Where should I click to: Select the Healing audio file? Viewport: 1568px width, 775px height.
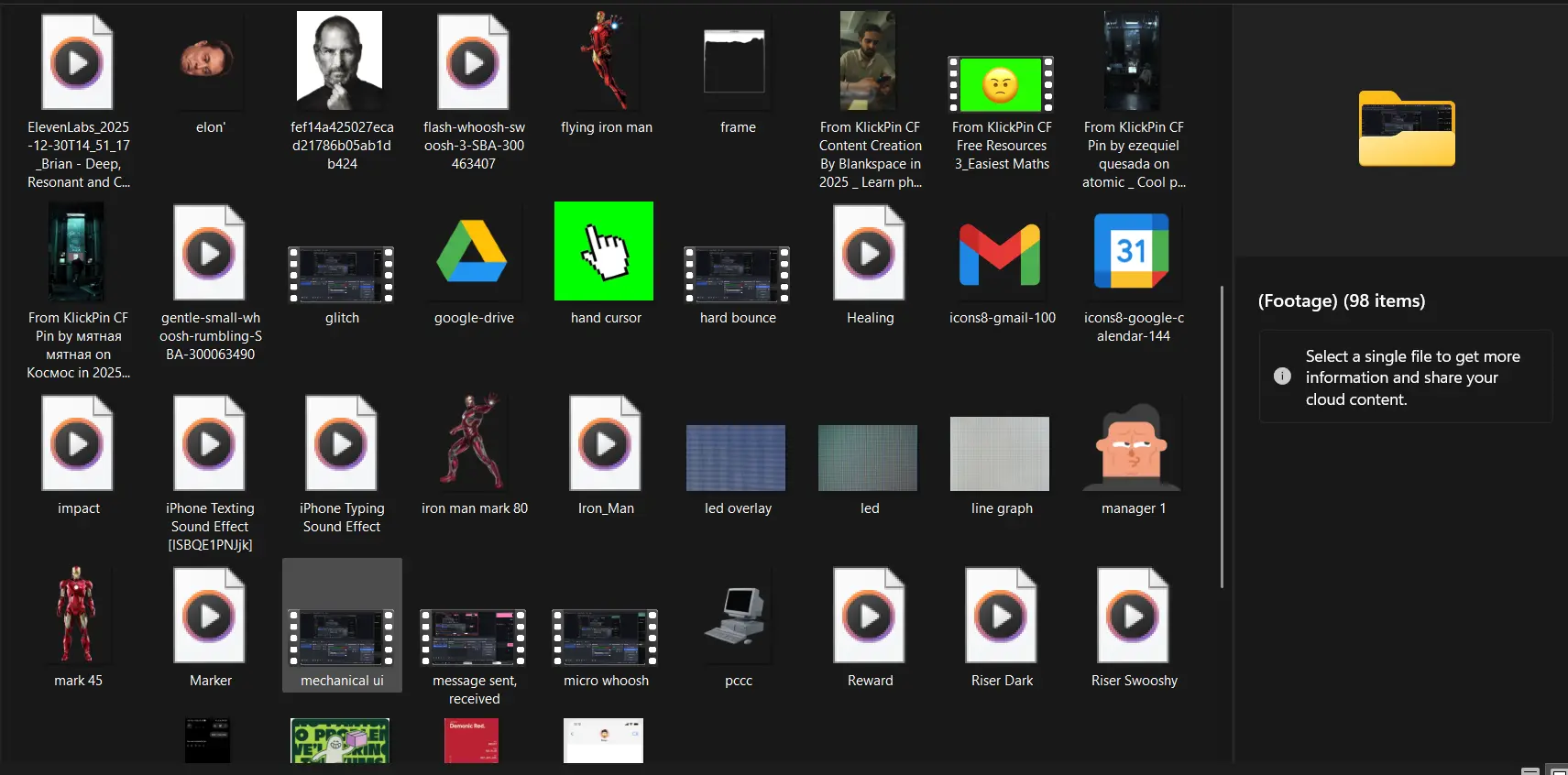(x=869, y=253)
